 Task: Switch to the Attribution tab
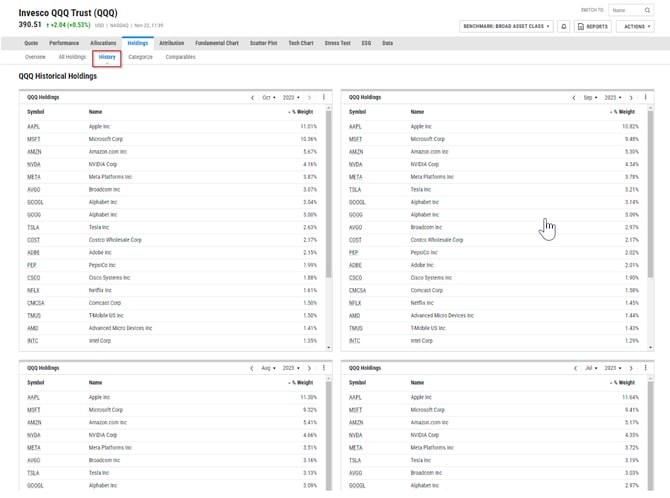[172, 43]
